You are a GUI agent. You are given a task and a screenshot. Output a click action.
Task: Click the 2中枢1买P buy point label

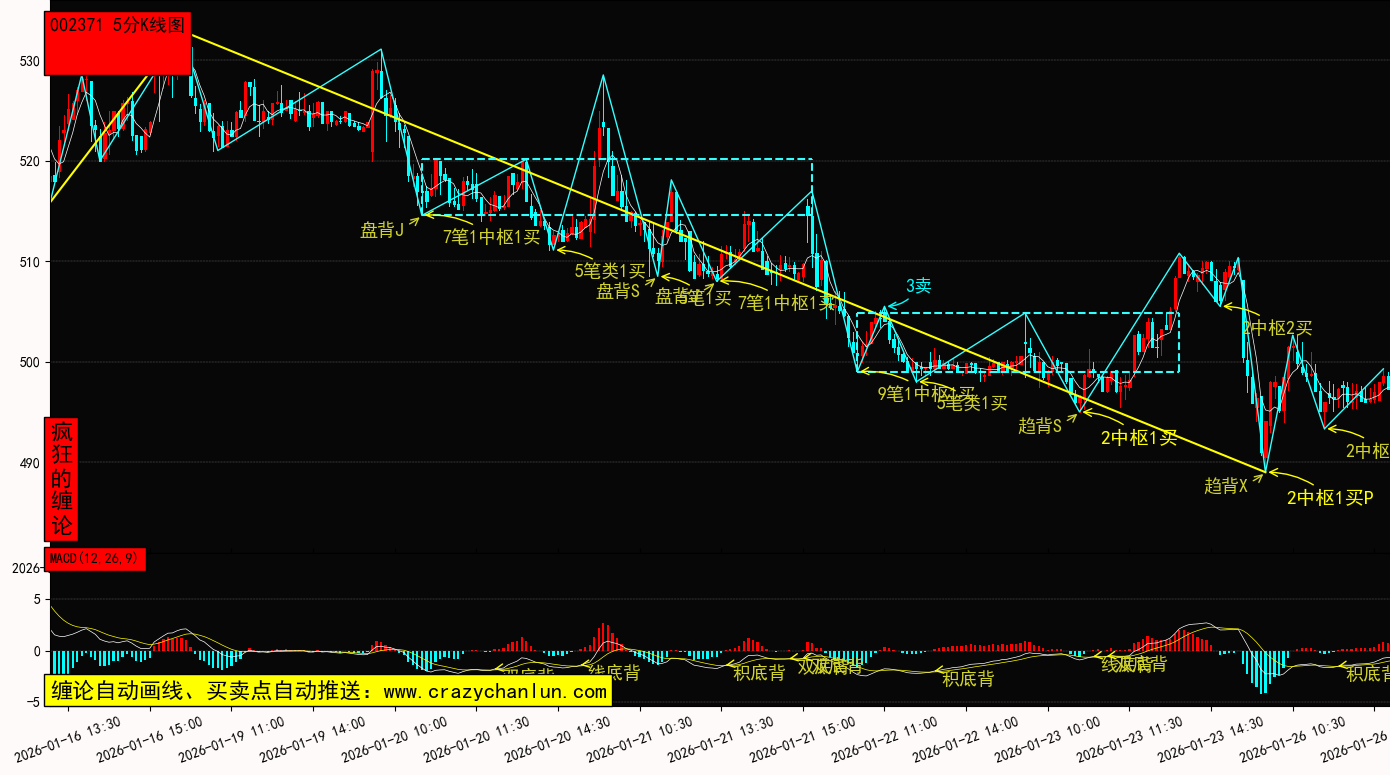coord(1330,497)
